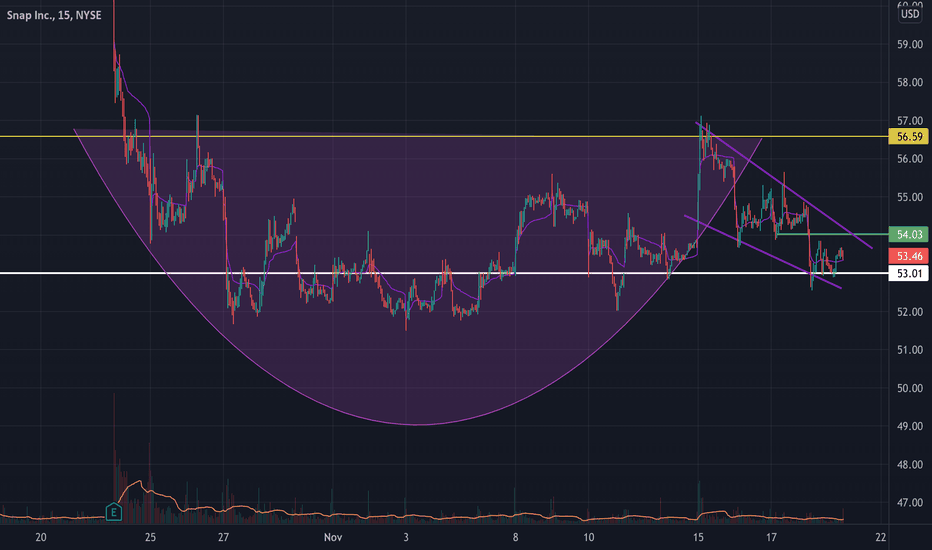Click the earnings 'E' marker icon
This screenshot has width=932, height=550.
coord(114,512)
